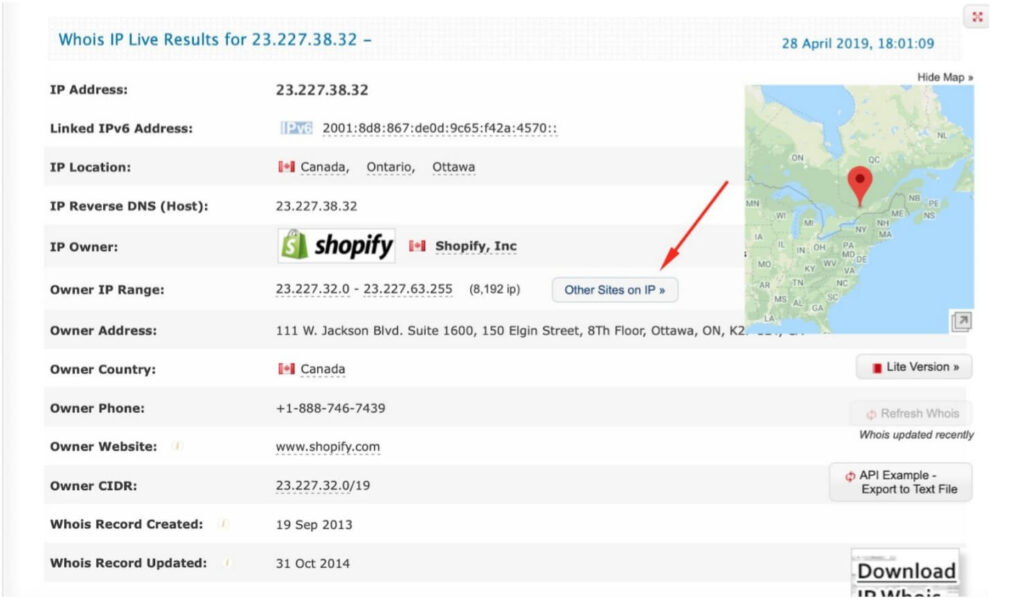
Task: Click the 'Owner Country:' label
Action: tap(103, 369)
